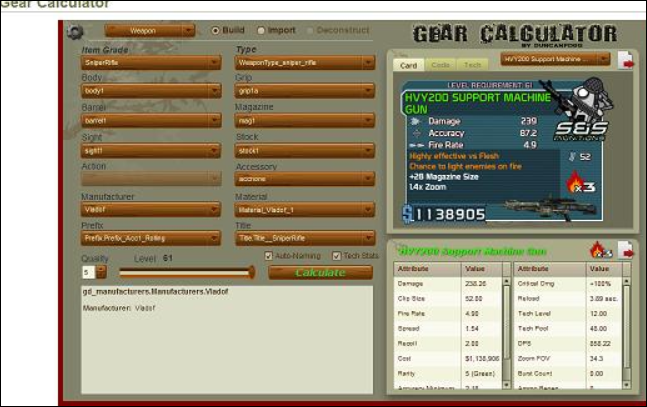647x407 pixels.
Task: Click the Quality value field
Action: pos(88,272)
